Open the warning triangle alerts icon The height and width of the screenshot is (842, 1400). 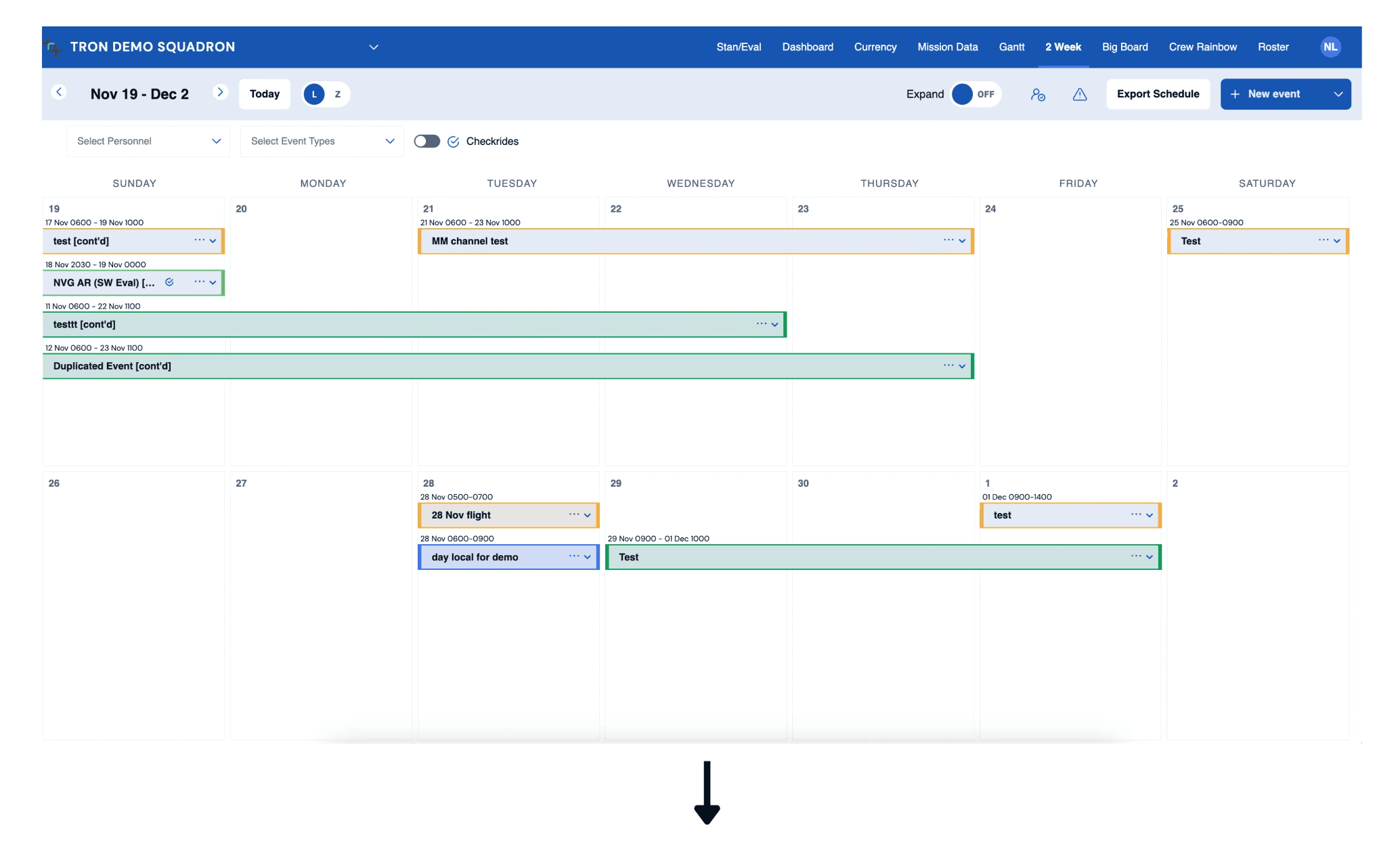pos(1080,95)
